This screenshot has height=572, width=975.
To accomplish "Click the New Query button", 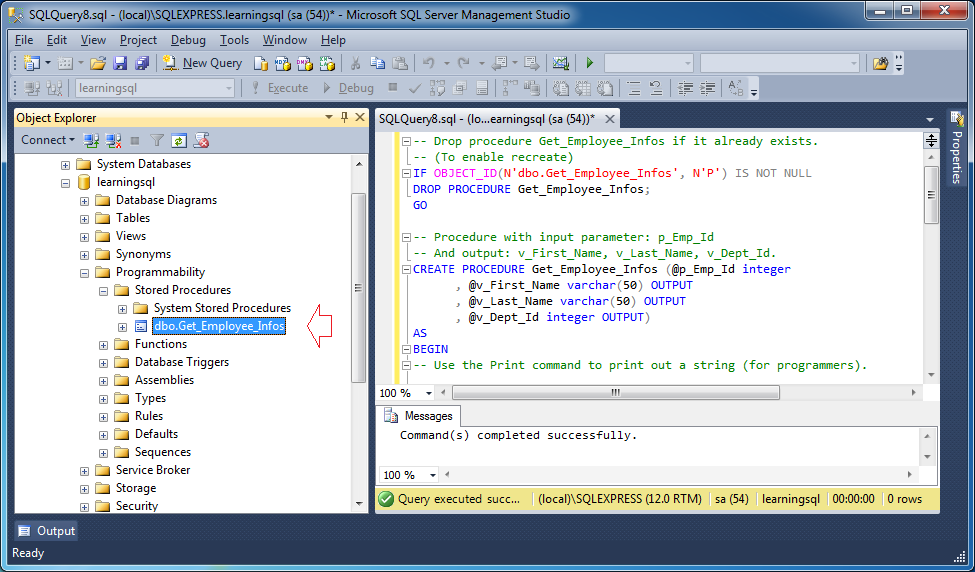I will point(203,63).
